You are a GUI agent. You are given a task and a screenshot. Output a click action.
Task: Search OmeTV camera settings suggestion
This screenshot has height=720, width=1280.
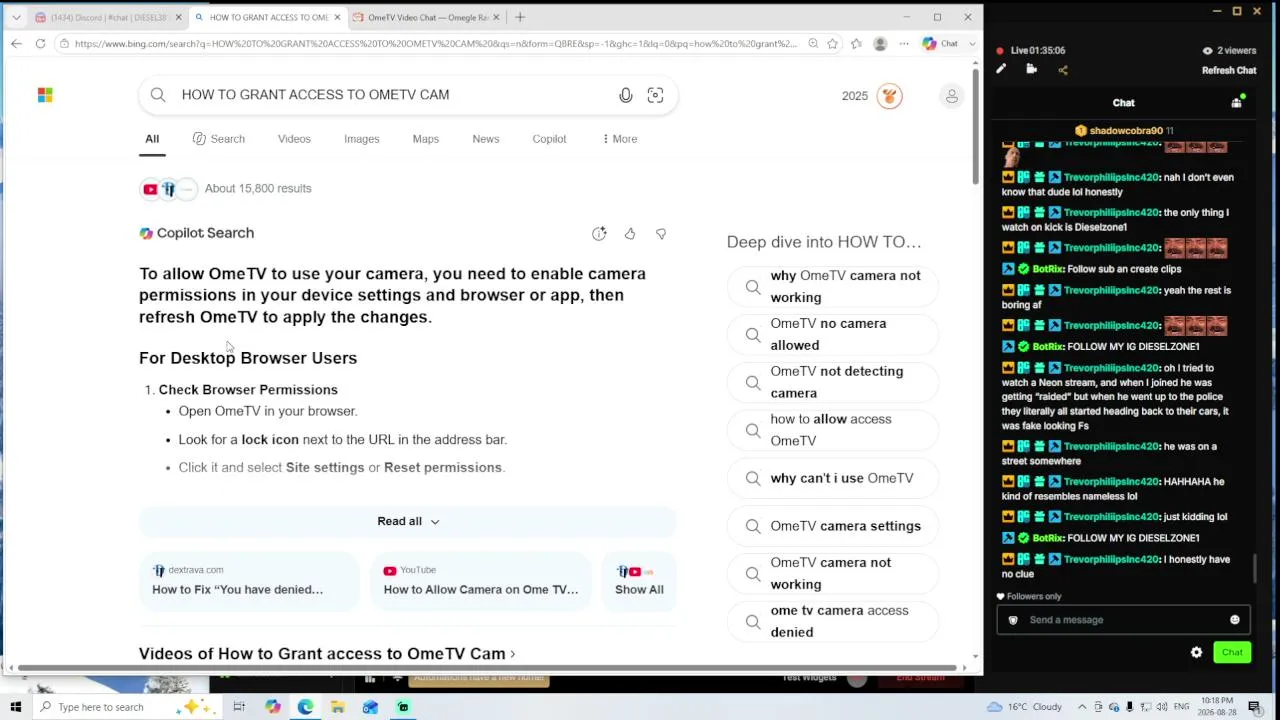pos(833,526)
